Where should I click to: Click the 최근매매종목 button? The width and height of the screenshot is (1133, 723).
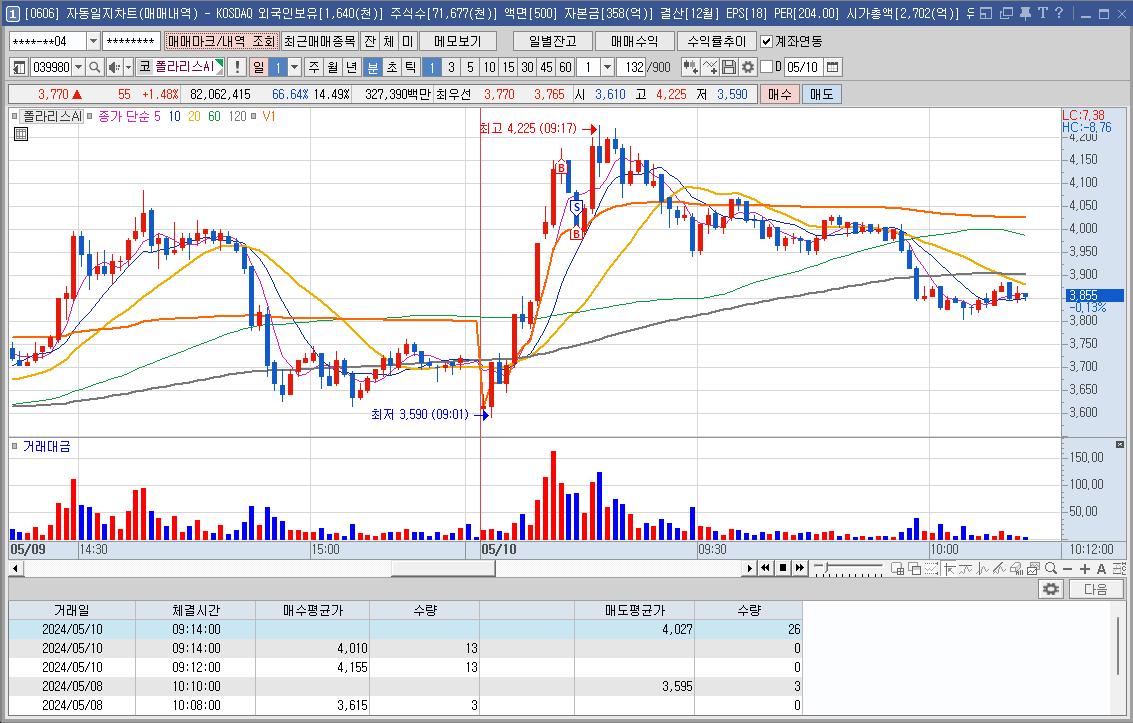[x=319, y=41]
